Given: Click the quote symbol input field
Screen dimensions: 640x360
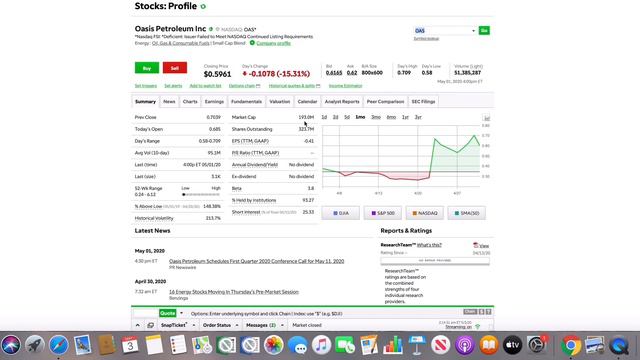Looking at the screenshot, I should pos(146,313).
